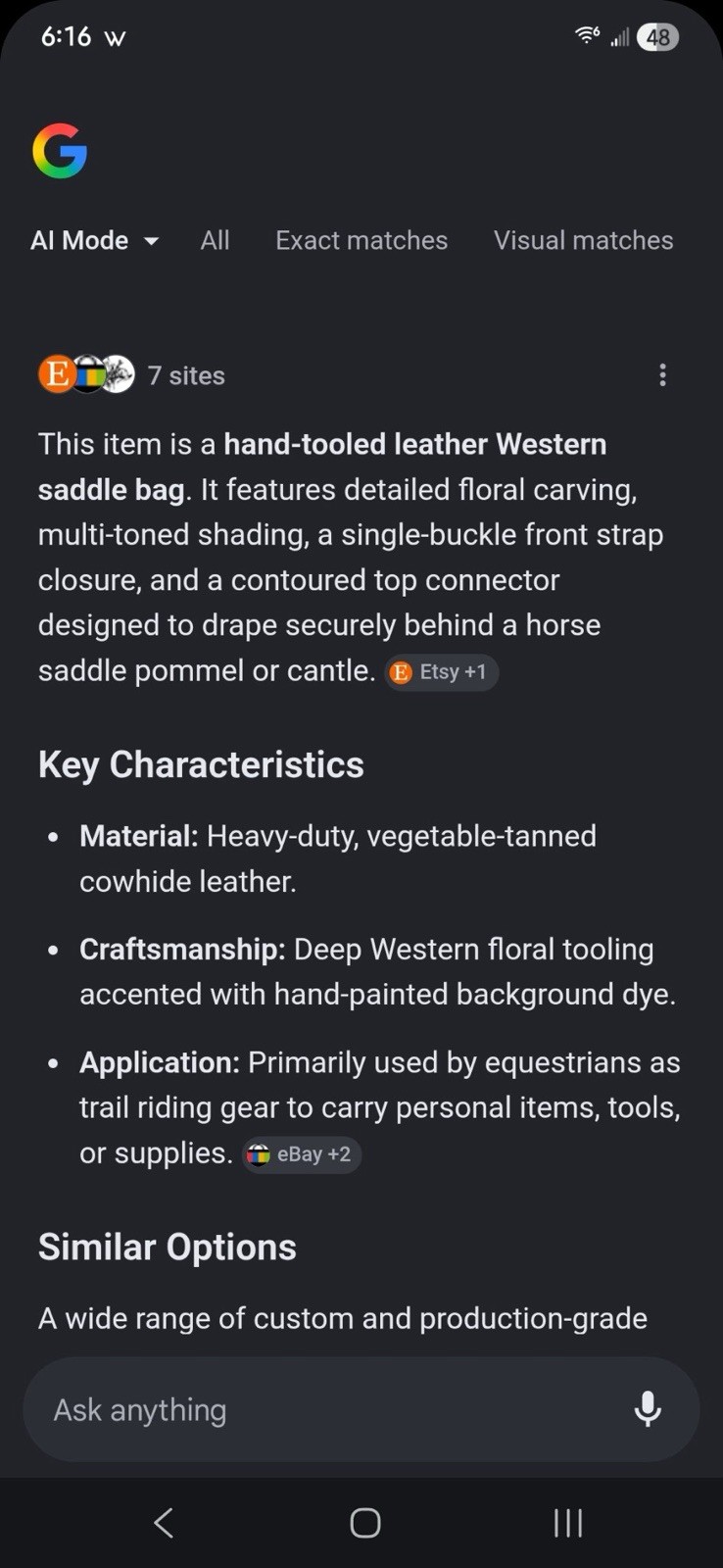This screenshot has width=723, height=1568.
Task: Open the eBay +2 source chip
Action: pos(302,1154)
